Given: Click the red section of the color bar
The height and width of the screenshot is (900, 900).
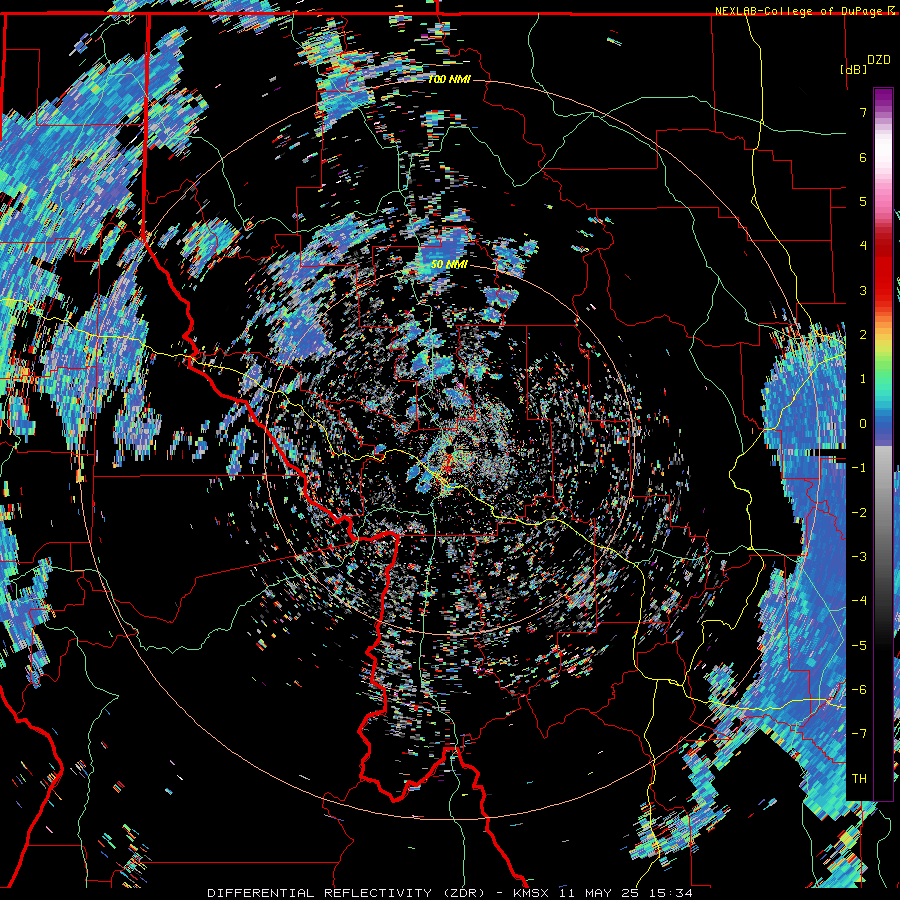Looking at the screenshot, I should [883, 270].
